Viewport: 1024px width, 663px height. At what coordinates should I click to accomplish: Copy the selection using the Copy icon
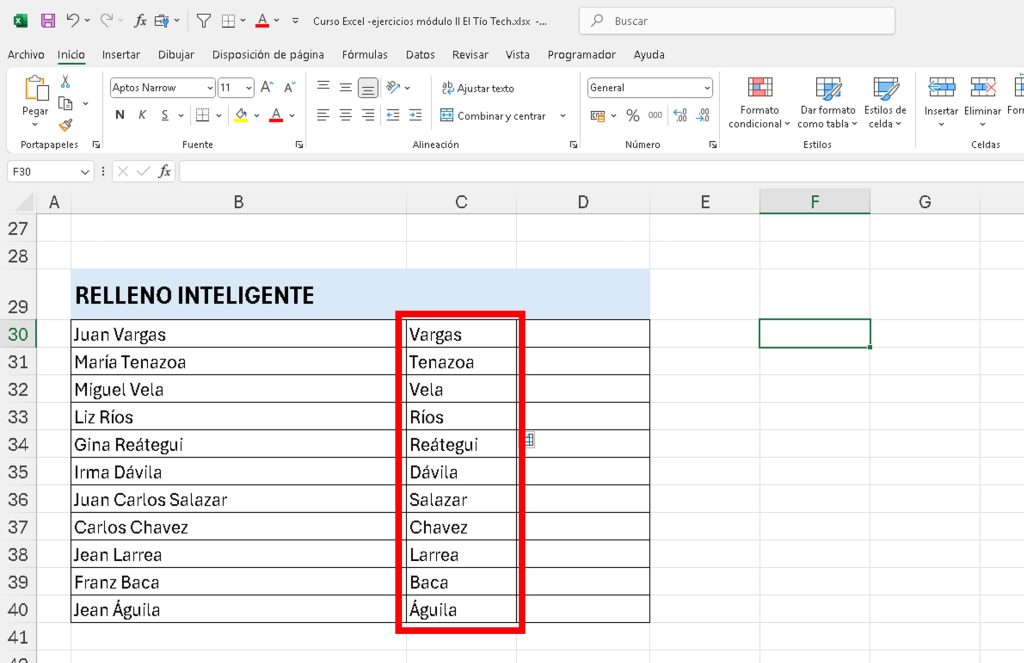65,103
